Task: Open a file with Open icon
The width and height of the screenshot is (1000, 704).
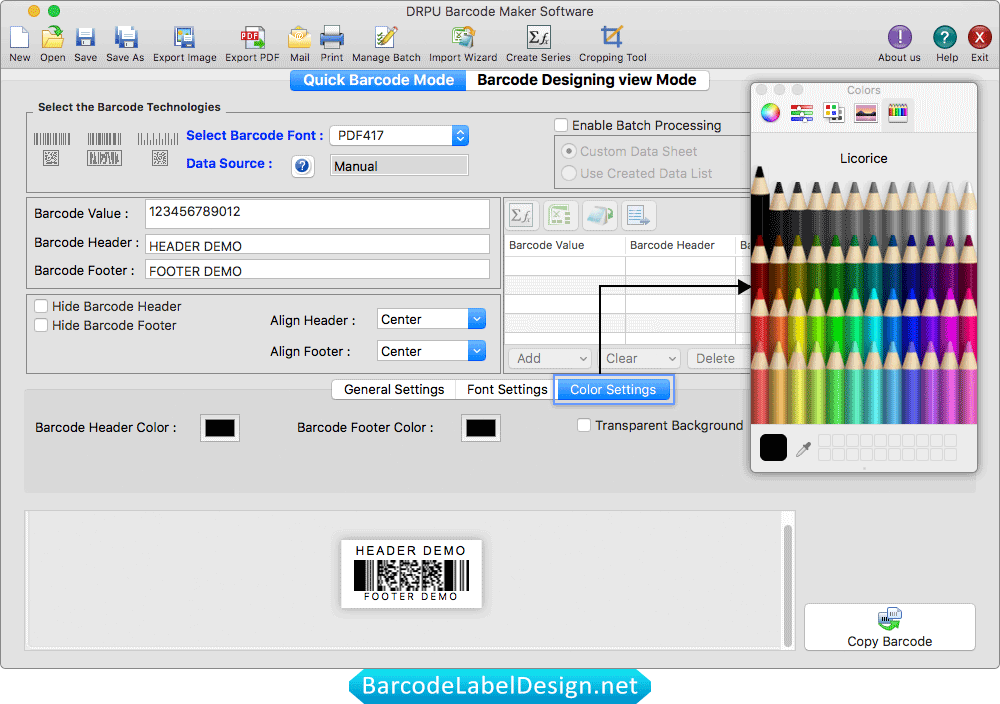Action: click(52, 38)
